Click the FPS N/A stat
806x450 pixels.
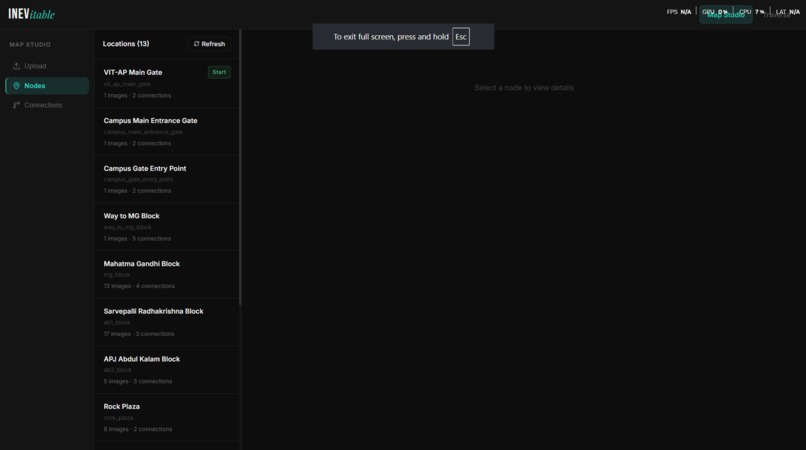pos(679,12)
